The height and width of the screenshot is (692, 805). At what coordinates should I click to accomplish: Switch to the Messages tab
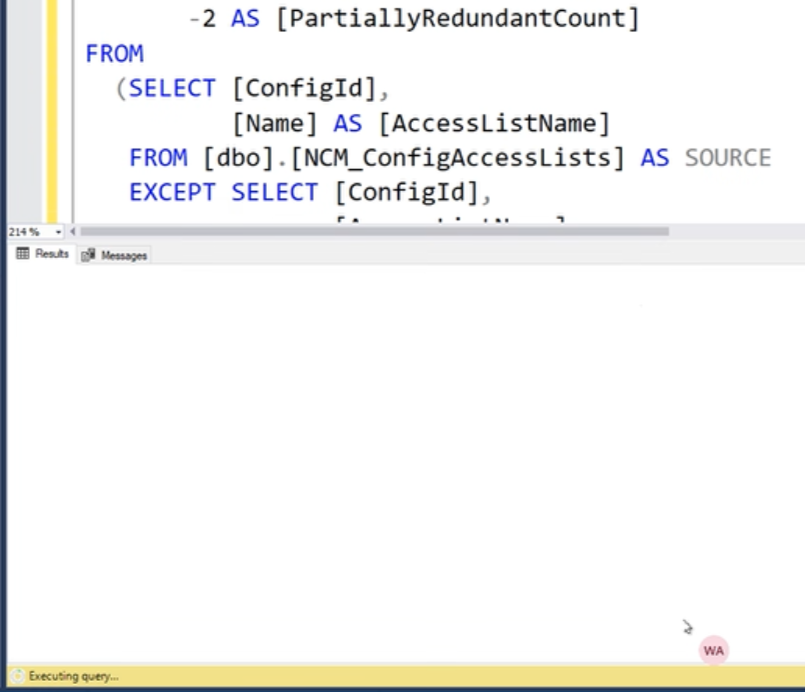[114, 255]
